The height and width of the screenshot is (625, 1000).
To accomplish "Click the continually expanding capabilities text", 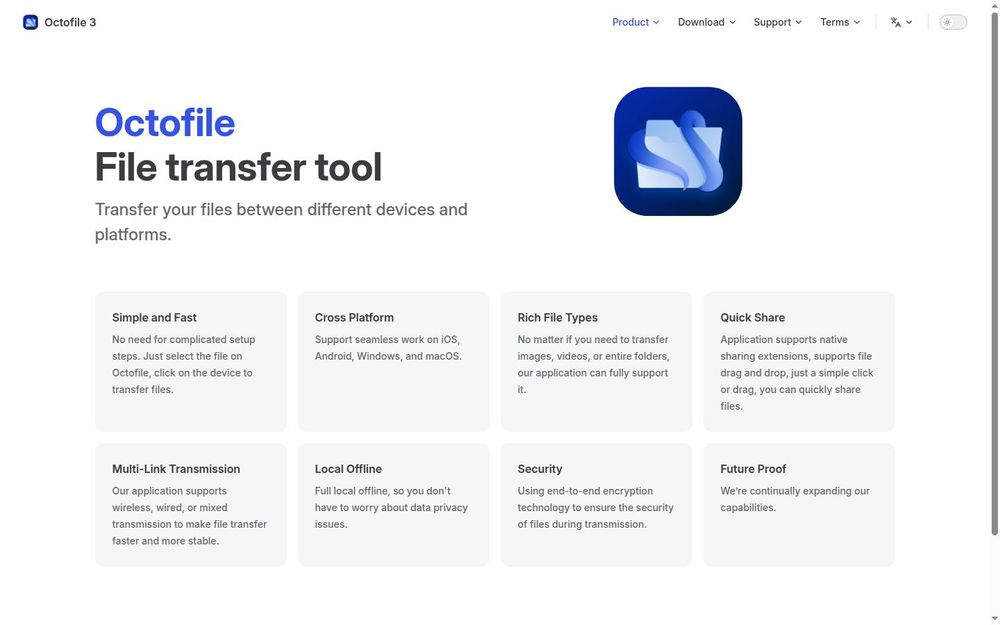I will [795, 499].
